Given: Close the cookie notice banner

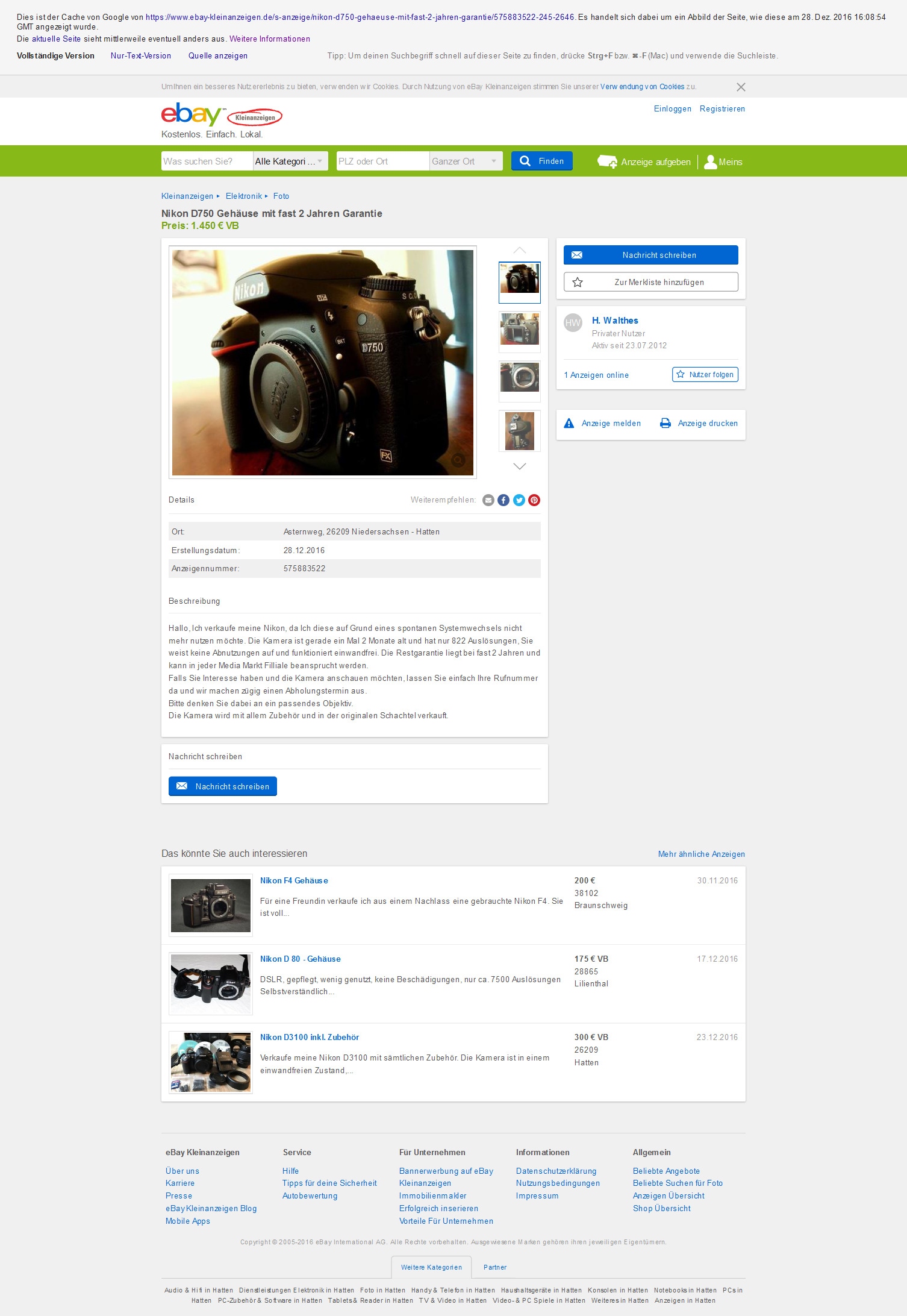Looking at the screenshot, I should coord(741,87).
